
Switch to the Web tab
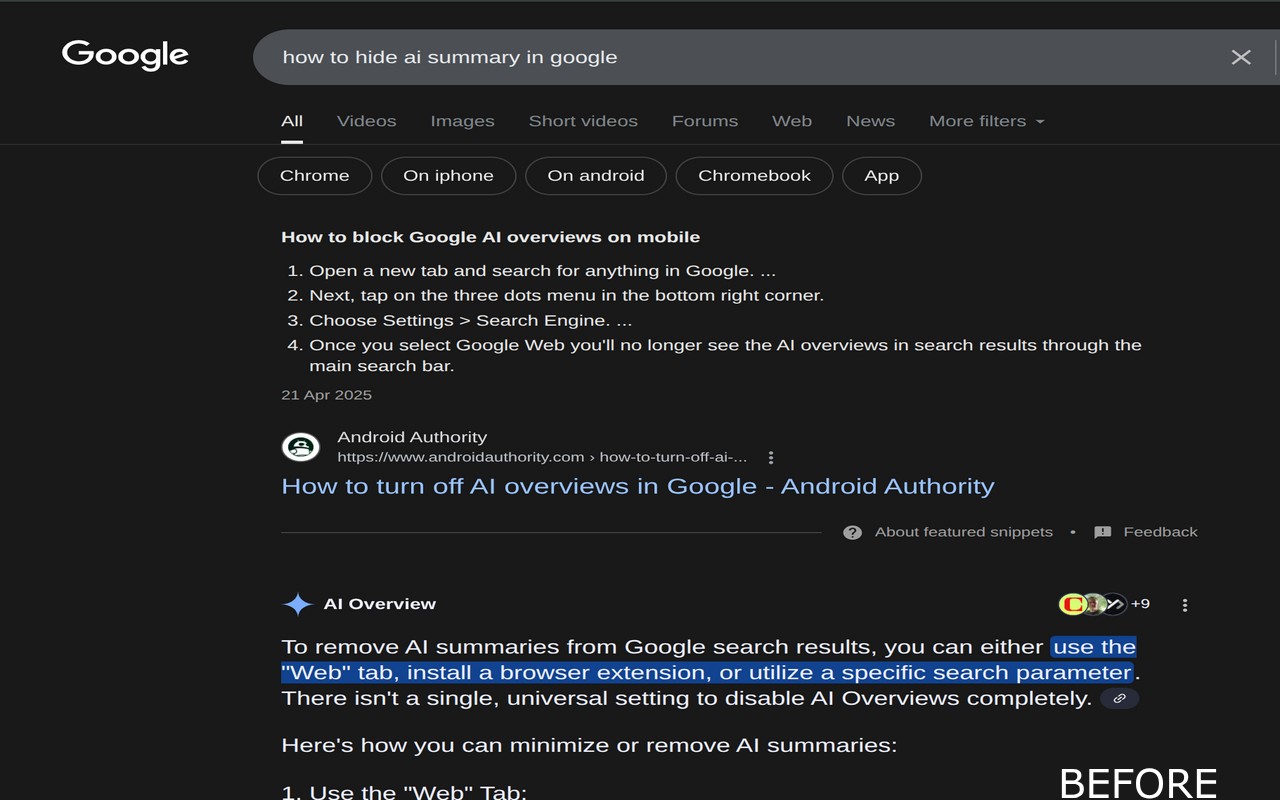792,121
